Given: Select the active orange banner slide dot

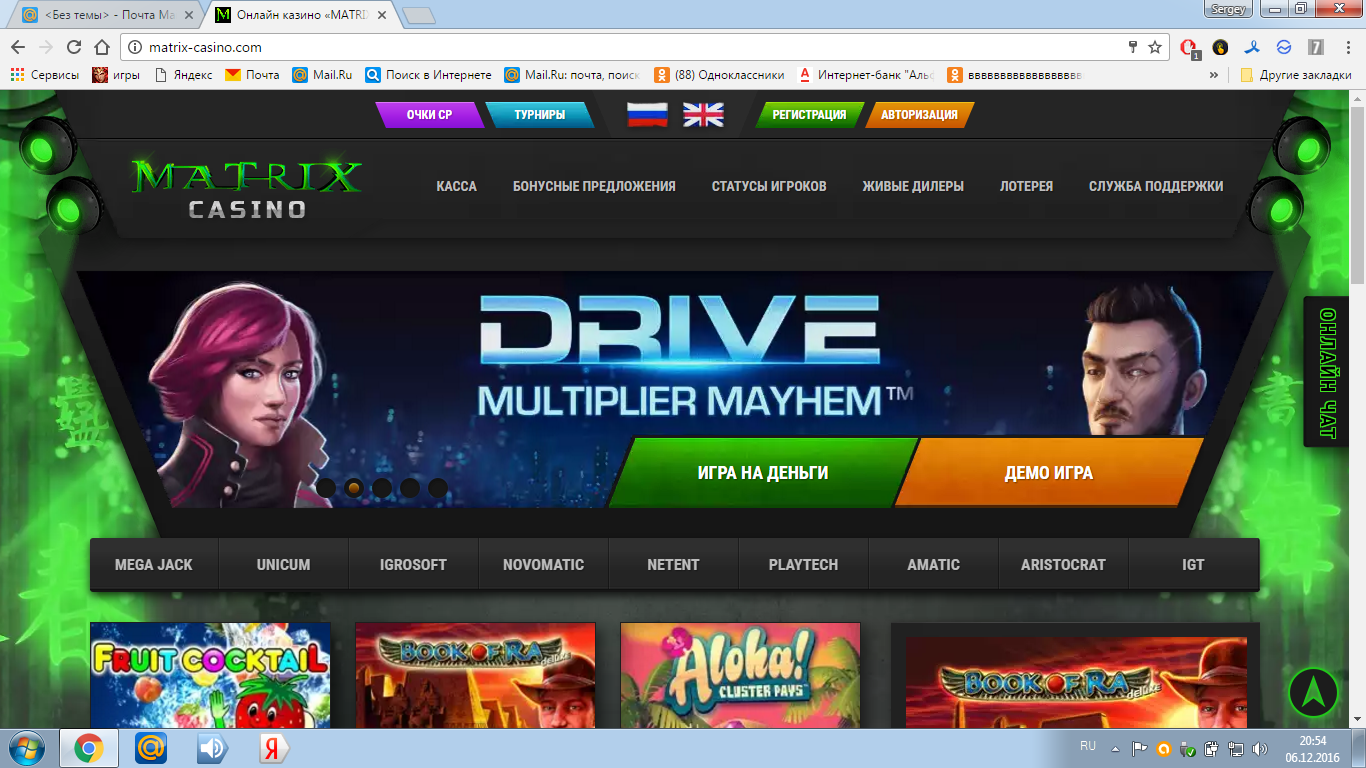Looking at the screenshot, I should (353, 488).
